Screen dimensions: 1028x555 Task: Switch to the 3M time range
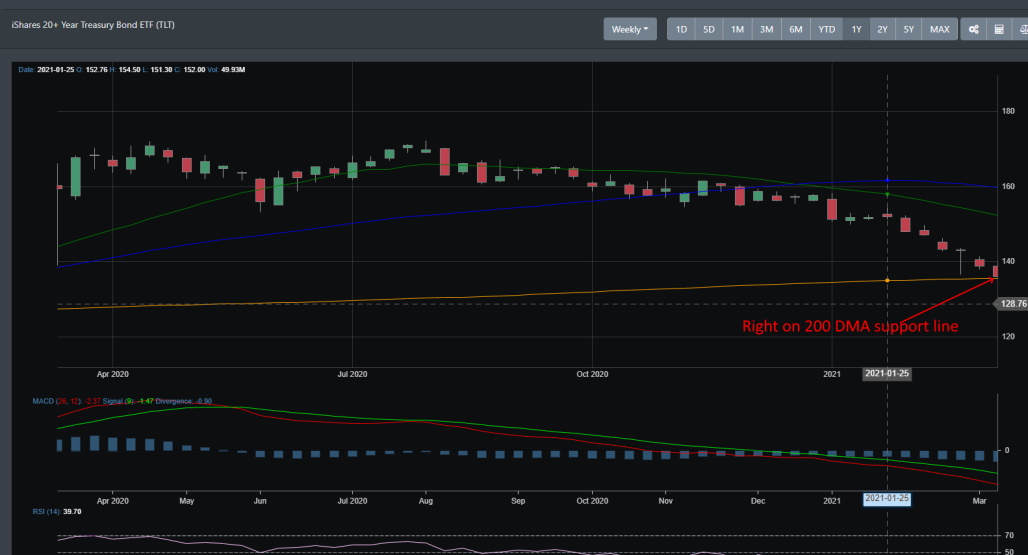(x=766, y=29)
